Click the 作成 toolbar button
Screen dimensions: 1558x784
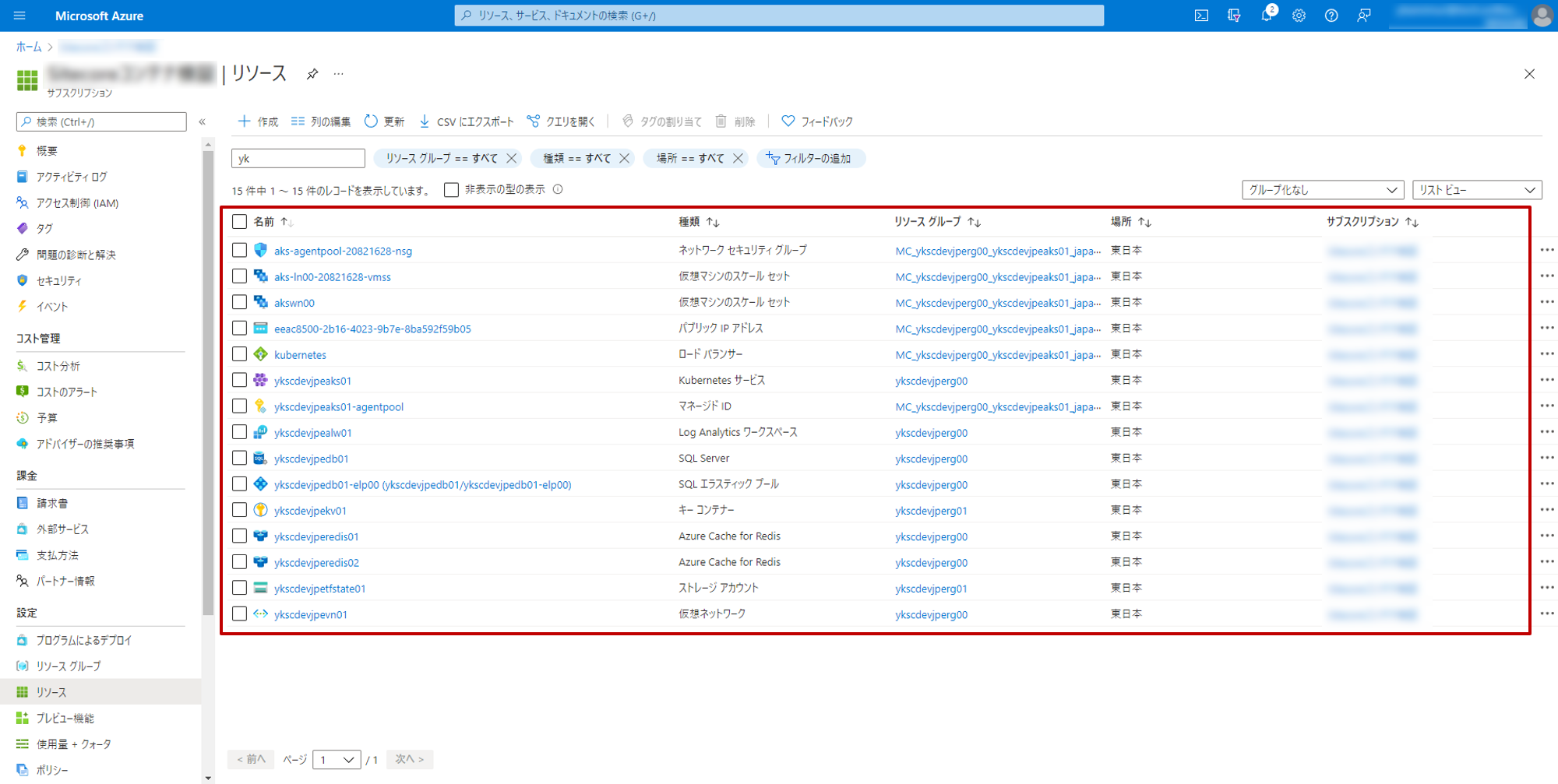pyautogui.click(x=258, y=121)
